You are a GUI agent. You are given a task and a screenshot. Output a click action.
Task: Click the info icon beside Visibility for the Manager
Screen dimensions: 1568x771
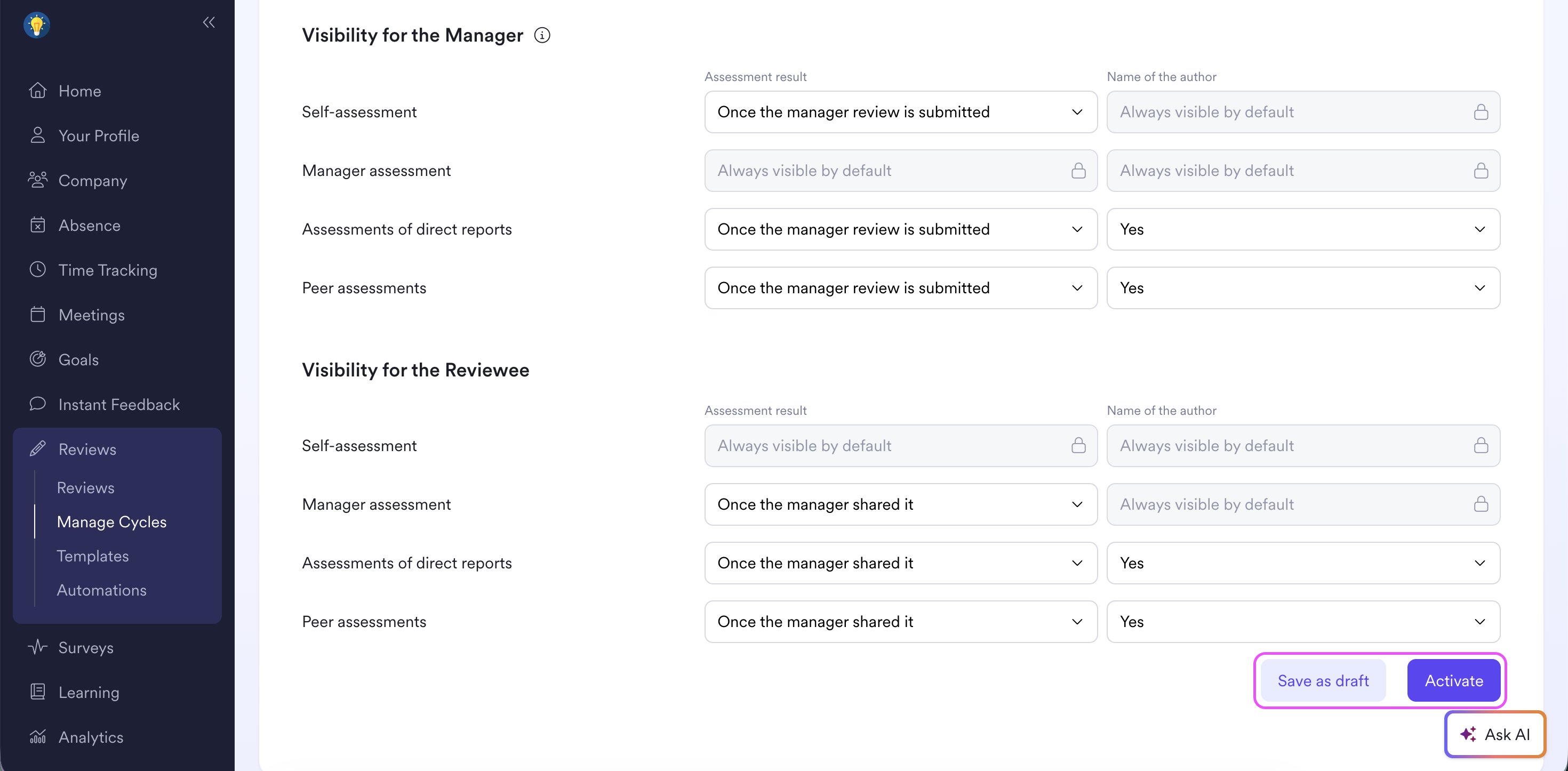(542, 35)
